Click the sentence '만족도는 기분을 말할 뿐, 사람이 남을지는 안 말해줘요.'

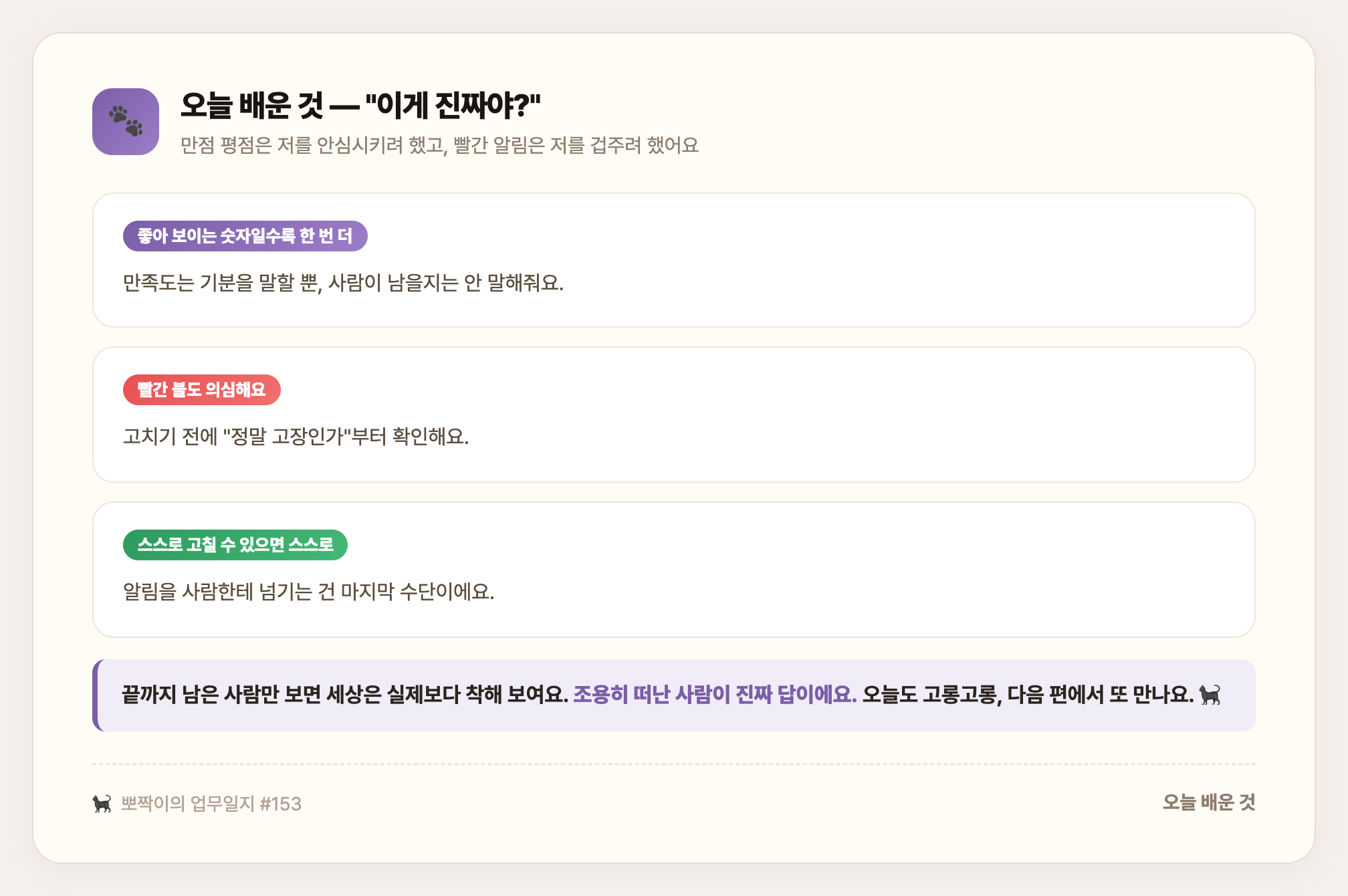pos(343,283)
